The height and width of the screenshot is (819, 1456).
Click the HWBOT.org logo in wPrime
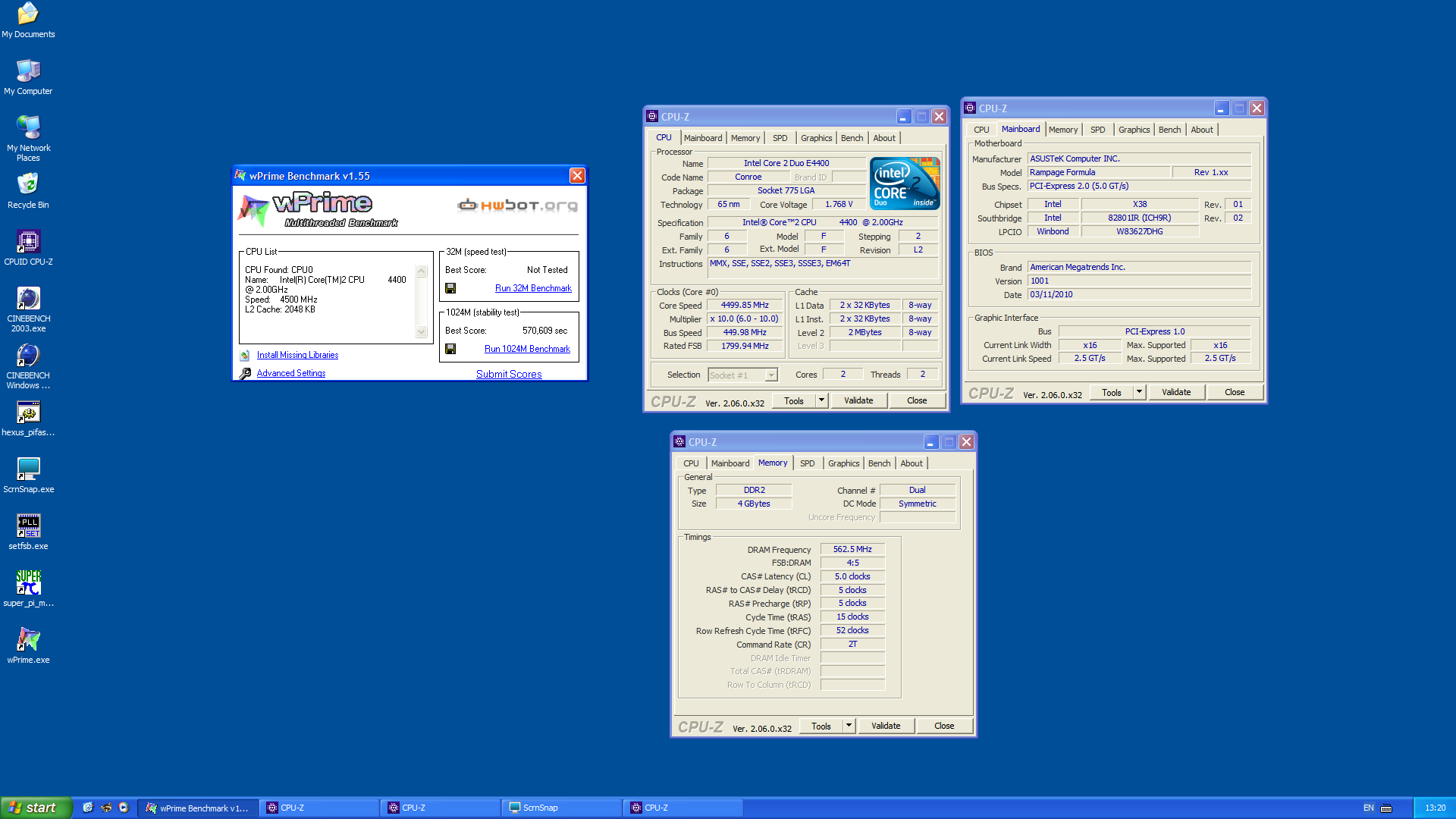click(x=518, y=205)
